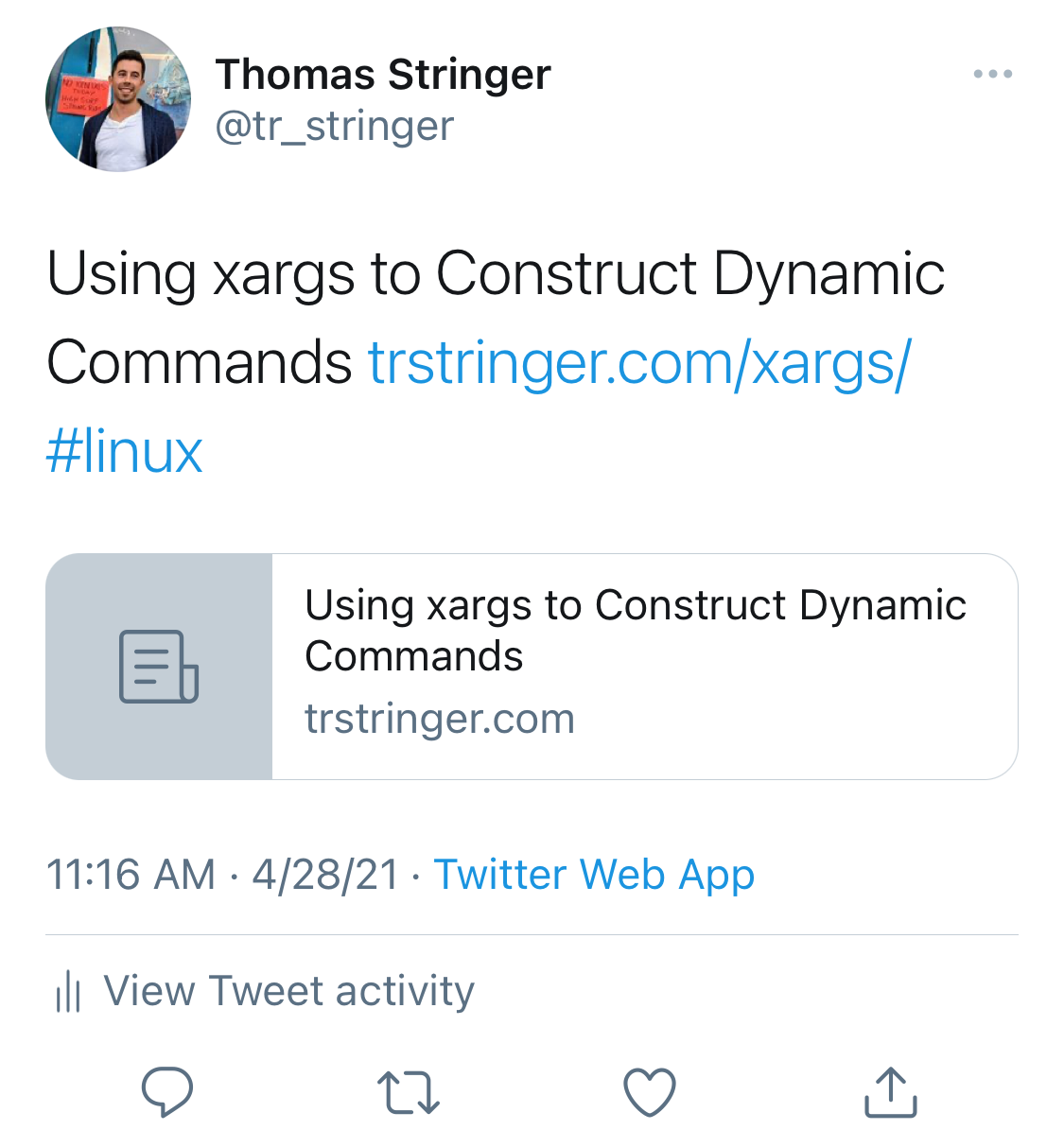Open the reply speech bubble icon
The width and height of the screenshot is (1064, 1130).
[167, 1091]
